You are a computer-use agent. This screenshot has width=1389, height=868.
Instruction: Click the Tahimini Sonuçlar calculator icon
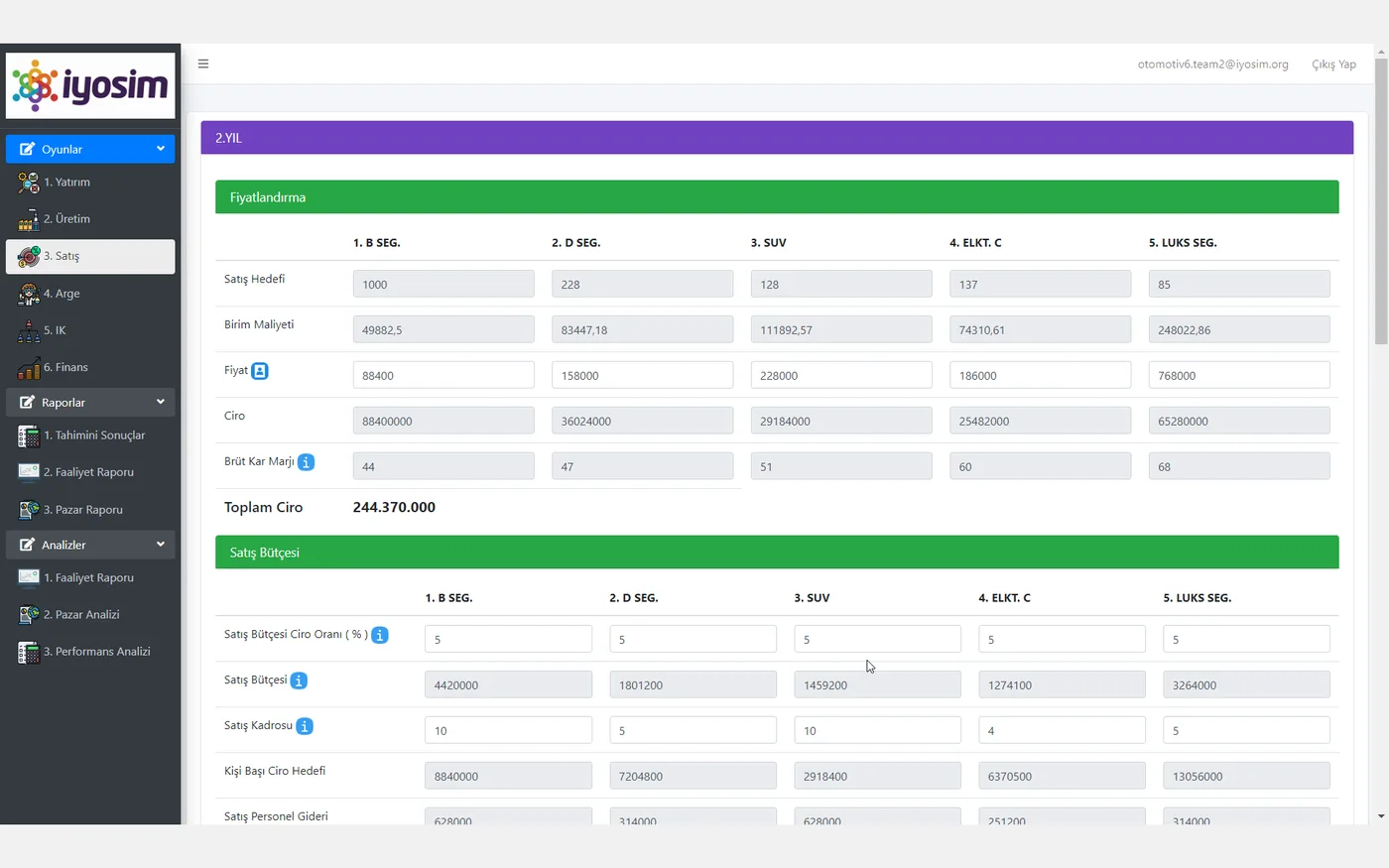pyautogui.click(x=29, y=435)
